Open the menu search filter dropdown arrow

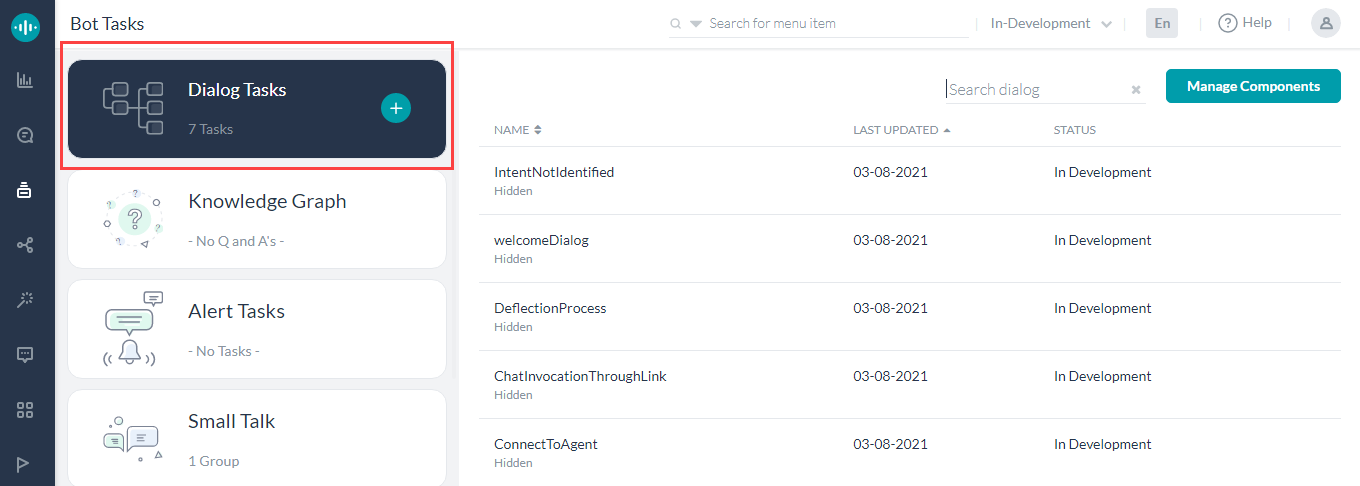coord(696,24)
